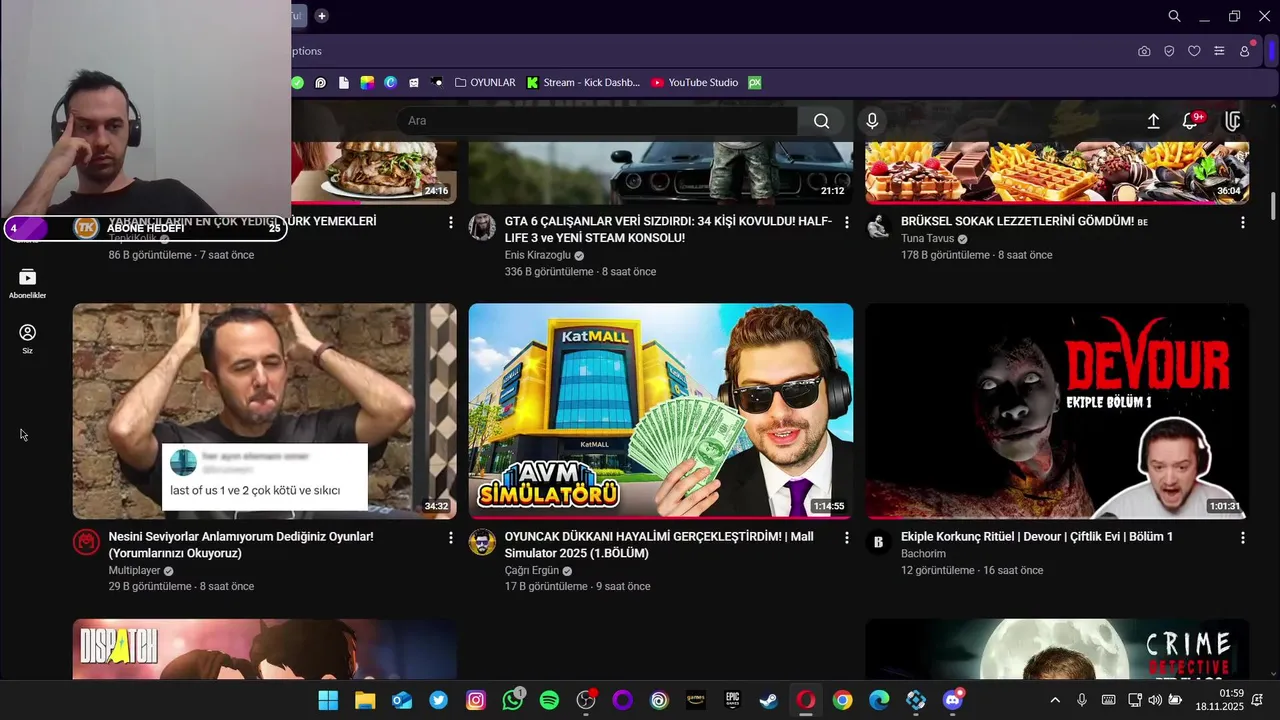Open the 'GTA 6 ÇALIŞANLAR VERİ SIZDIRDI' video title

click(x=668, y=230)
